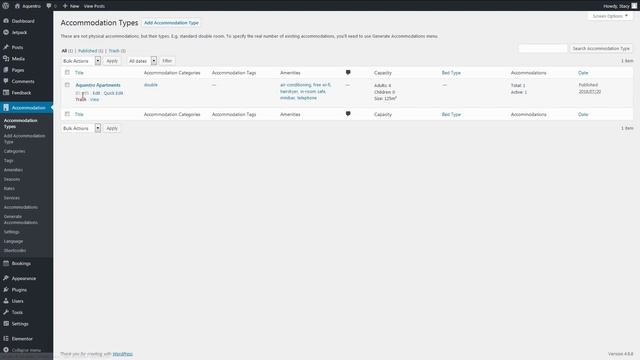Open the All dates dropdown
The width and height of the screenshot is (640, 360).
click(142, 61)
